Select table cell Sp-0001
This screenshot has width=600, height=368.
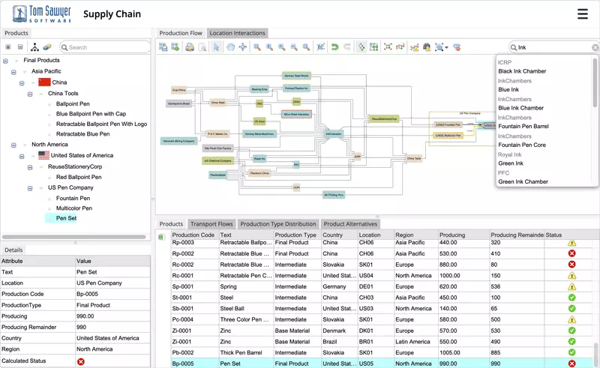coord(195,287)
